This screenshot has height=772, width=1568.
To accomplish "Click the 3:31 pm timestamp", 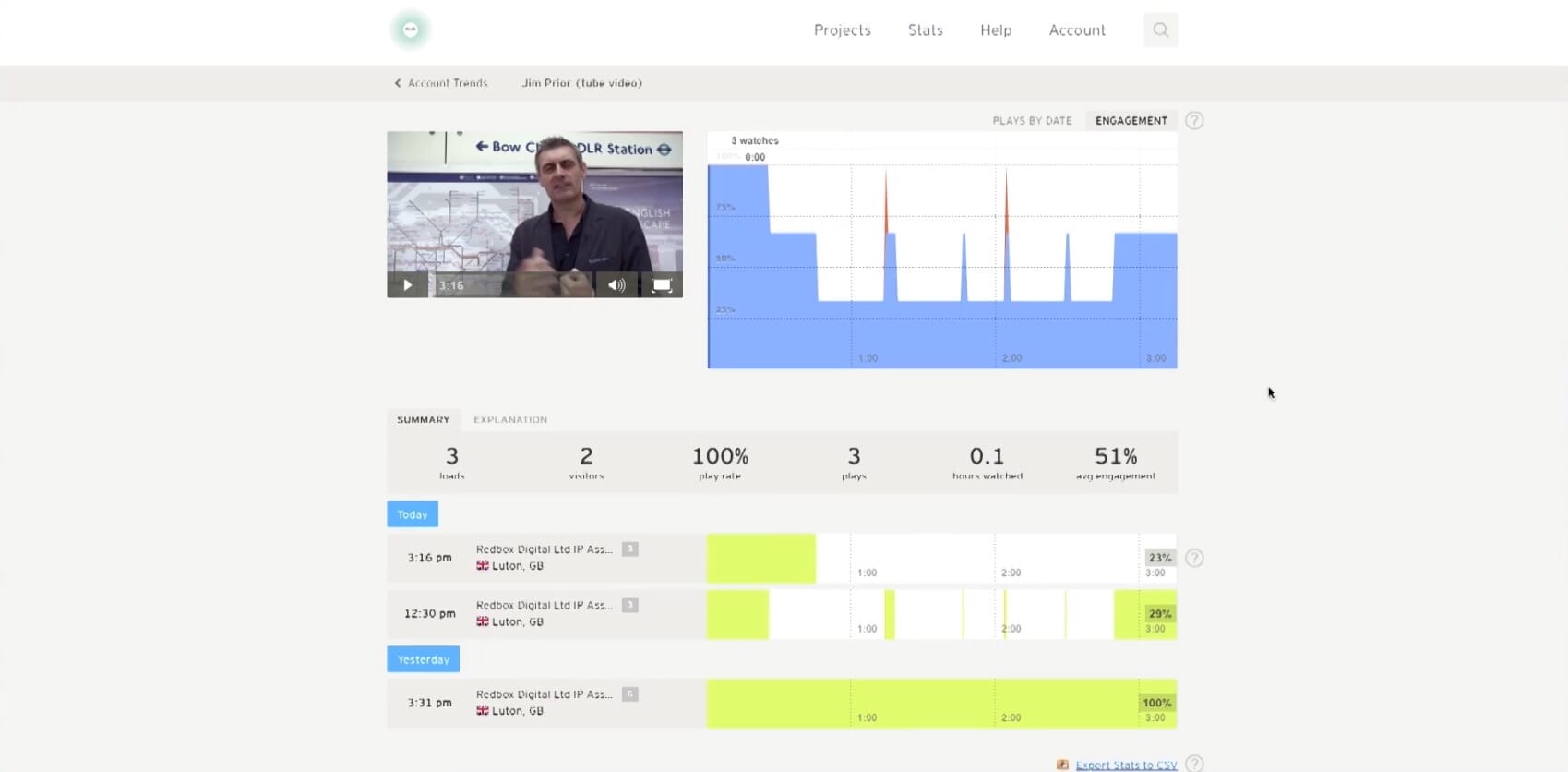I will pyautogui.click(x=430, y=703).
